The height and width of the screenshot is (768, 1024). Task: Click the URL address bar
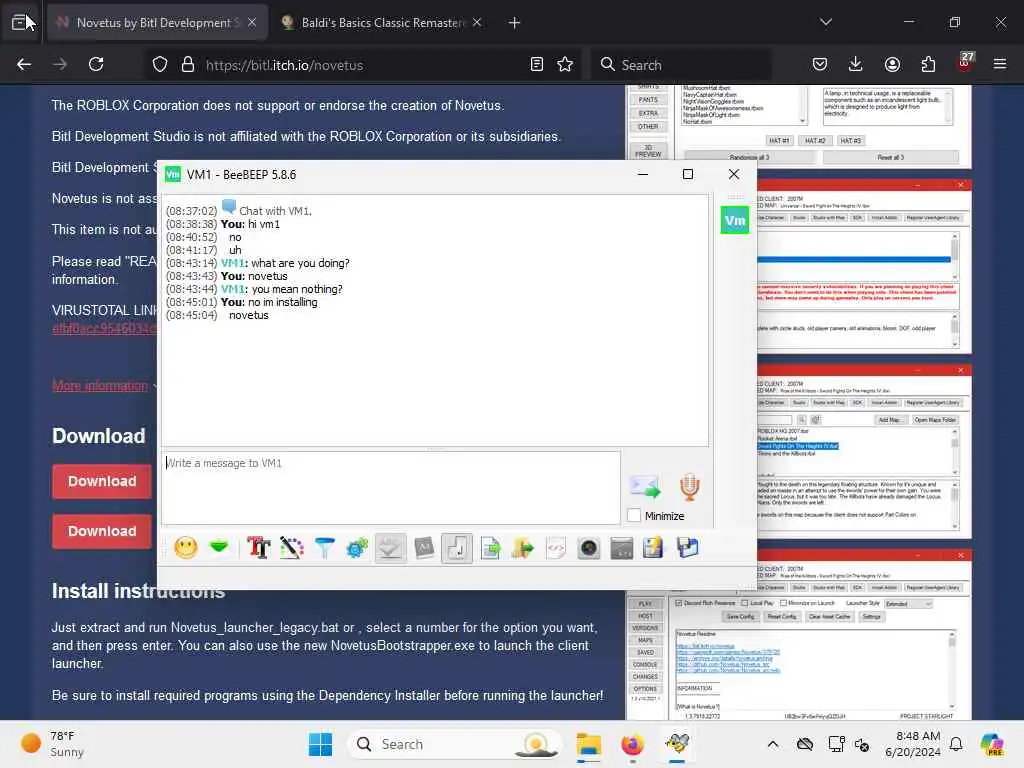pyautogui.click(x=362, y=65)
